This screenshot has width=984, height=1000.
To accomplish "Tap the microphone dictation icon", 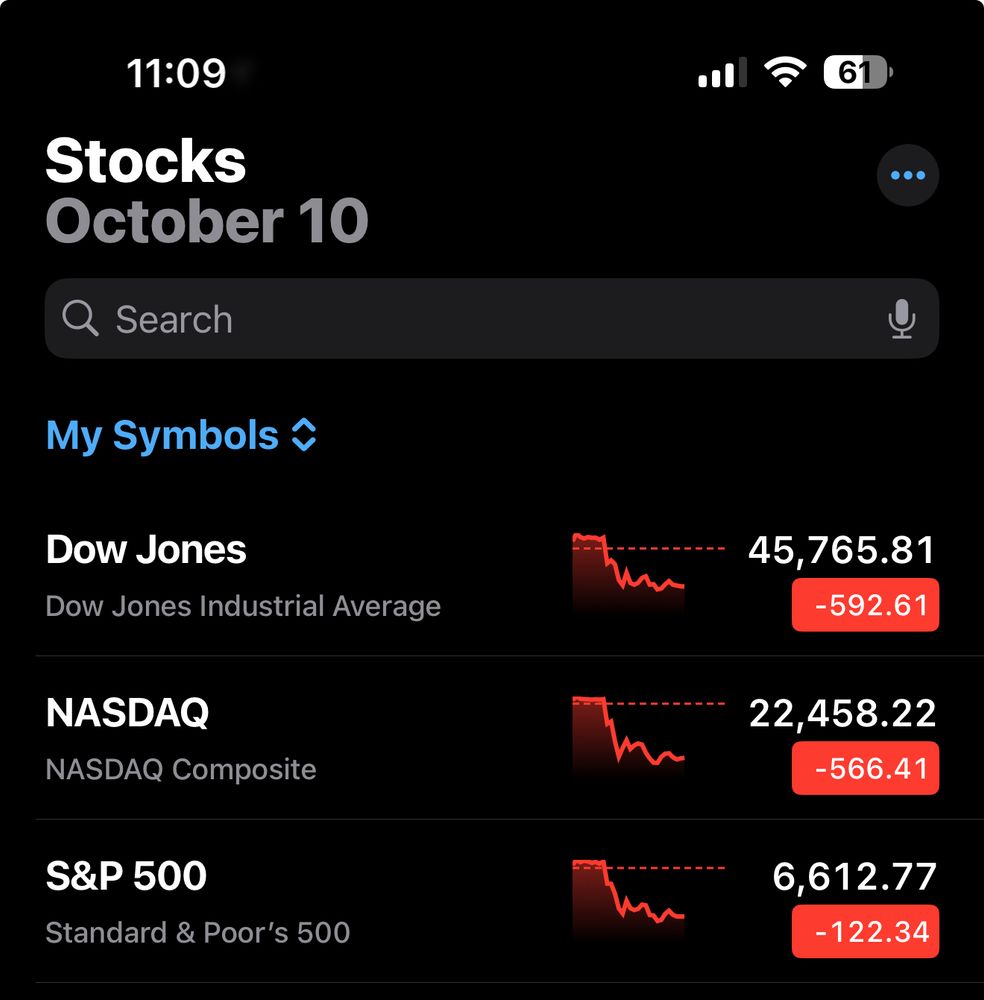I will tap(901, 319).
